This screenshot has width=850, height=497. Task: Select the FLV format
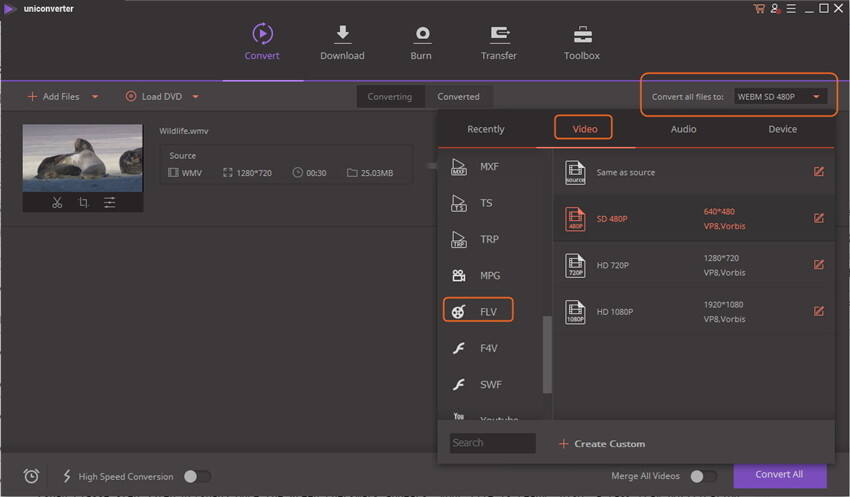point(478,311)
